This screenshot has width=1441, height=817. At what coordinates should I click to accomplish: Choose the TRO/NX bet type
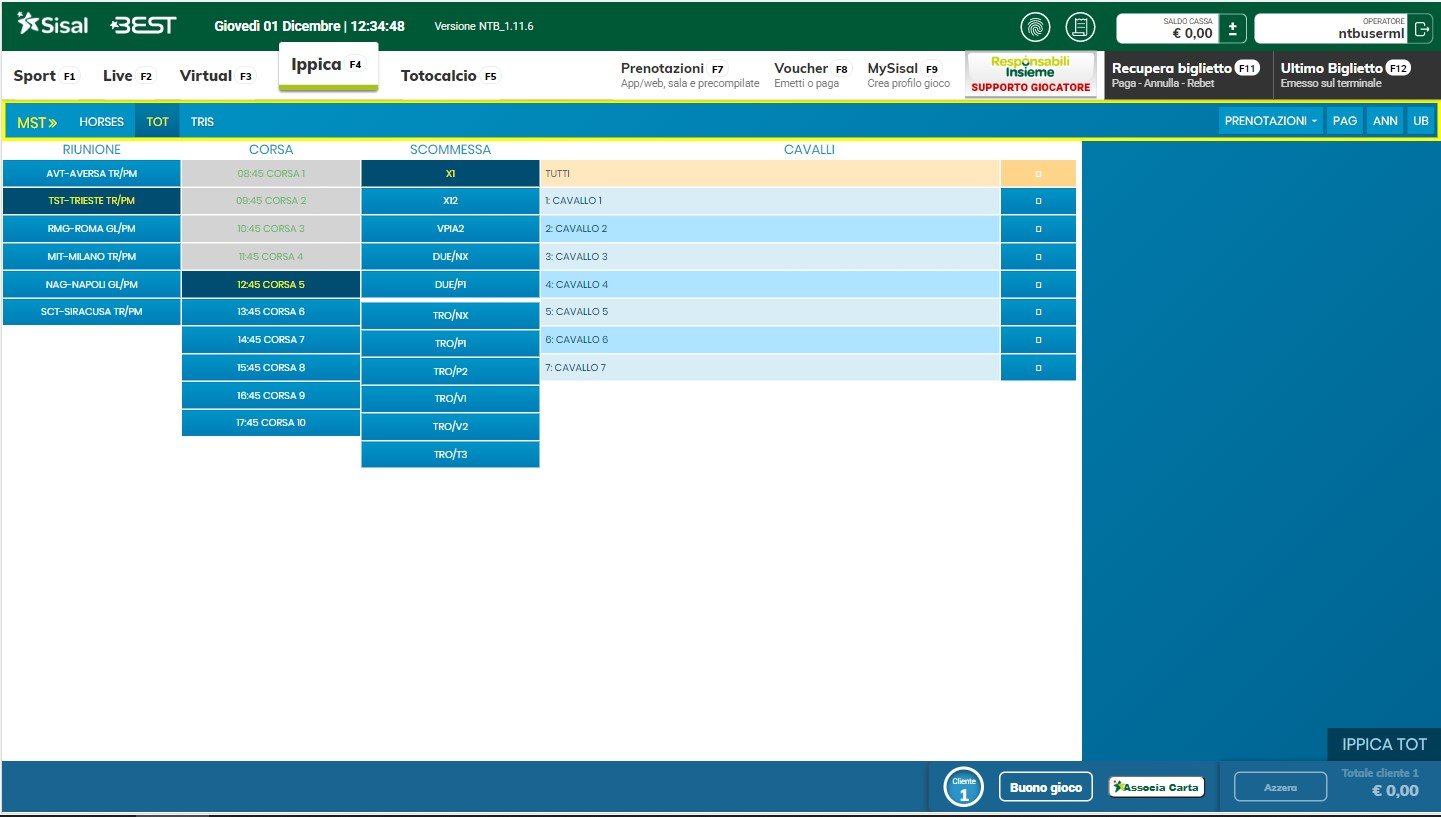pyautogui.click(x=450, y=316)
